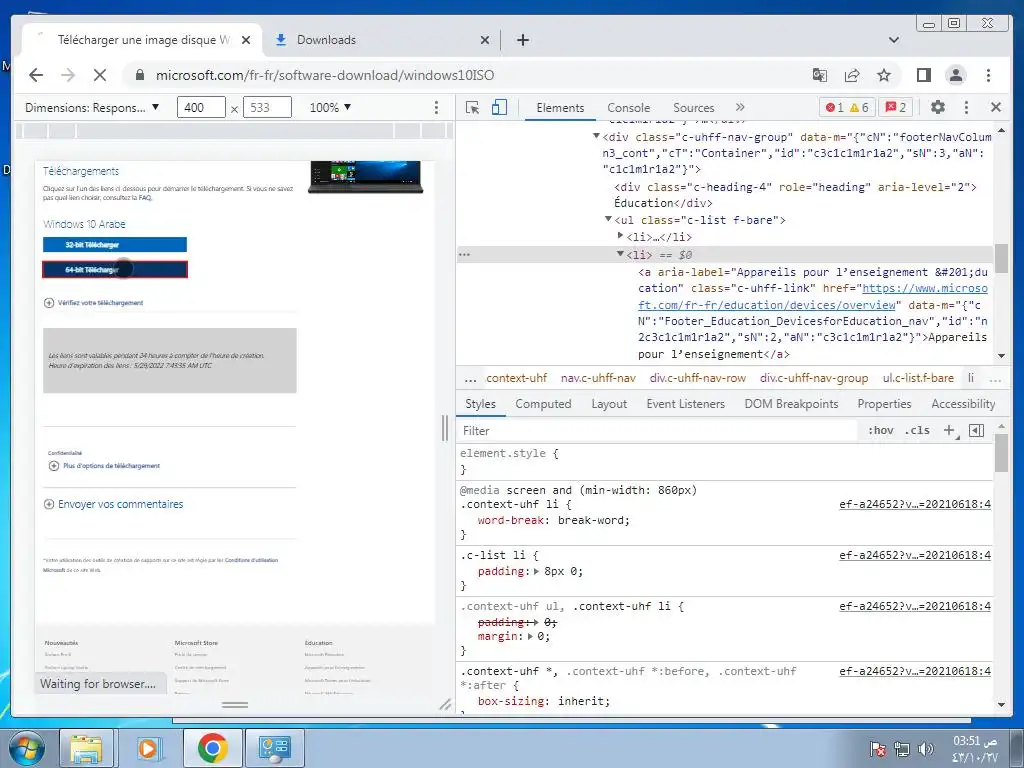Add new style rule plus icon
Viewport: 1024px width, 768px height.
tap(950, 430)
